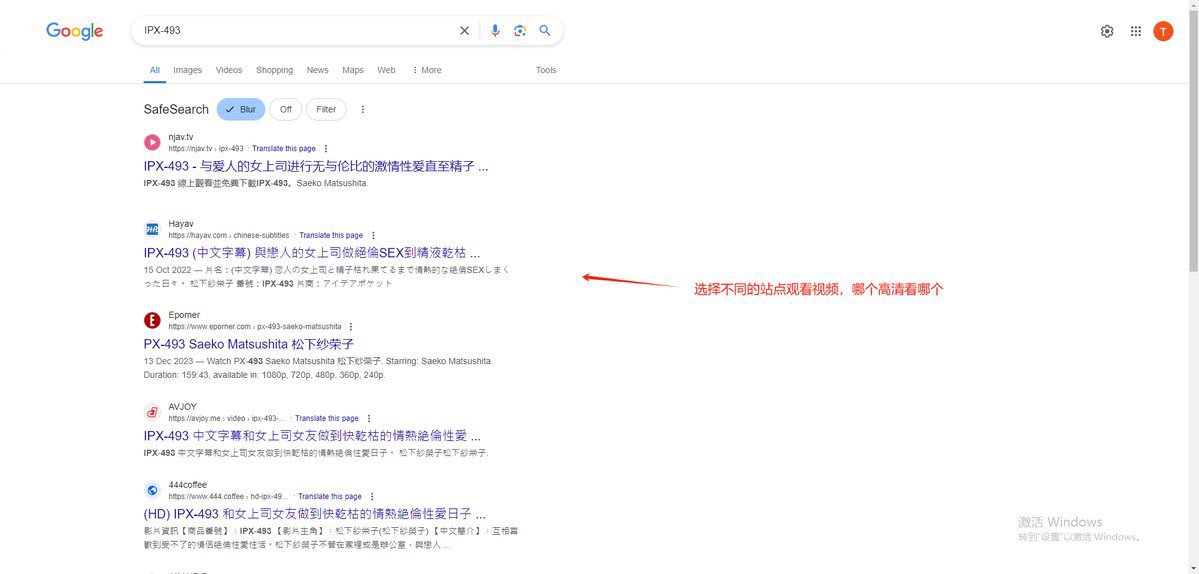Open the three-dot menu for Hayav result
Viewport: 1199px width, 574px height.
point(373,235)
